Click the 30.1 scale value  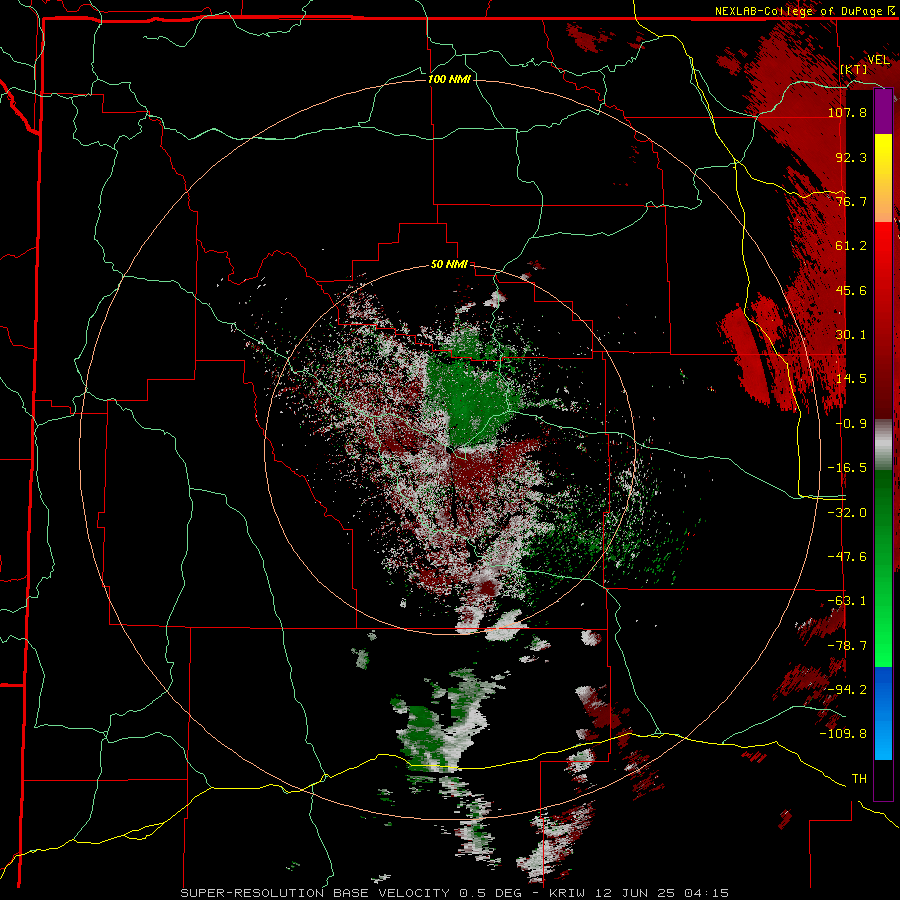coord(851,335)
